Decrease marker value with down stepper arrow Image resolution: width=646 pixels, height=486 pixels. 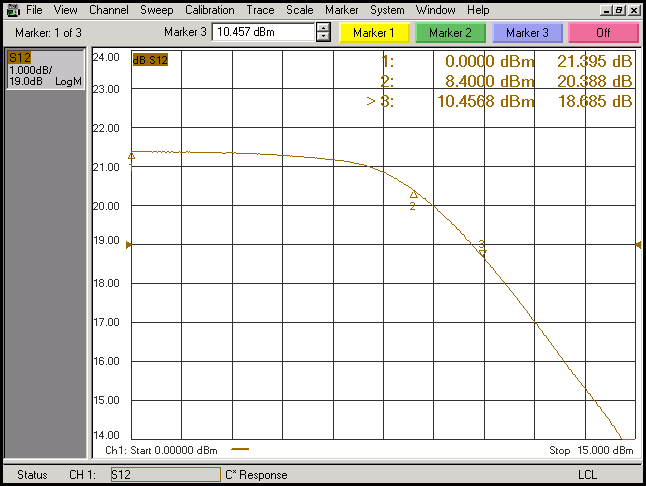click(x=323, y=37)
